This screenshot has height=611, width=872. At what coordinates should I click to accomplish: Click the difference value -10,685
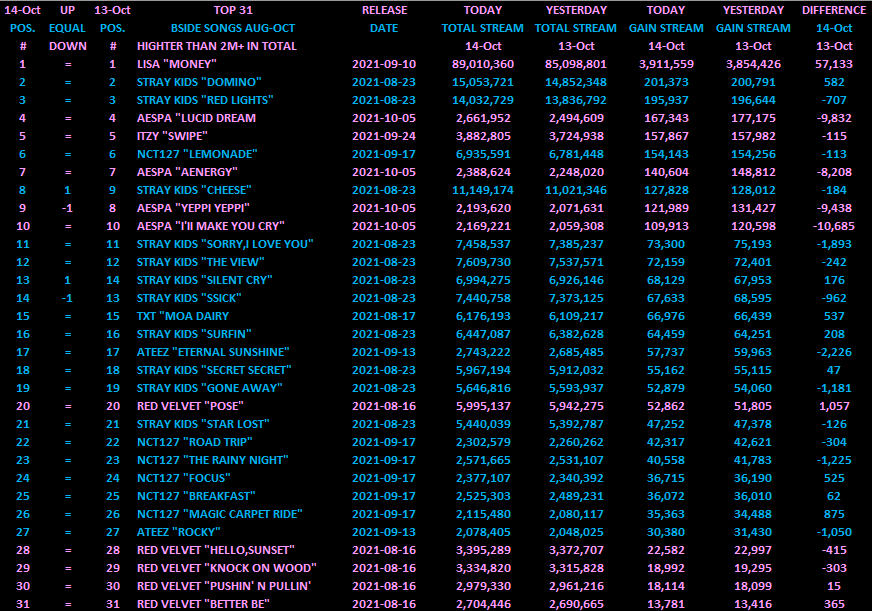click(834, 226)
